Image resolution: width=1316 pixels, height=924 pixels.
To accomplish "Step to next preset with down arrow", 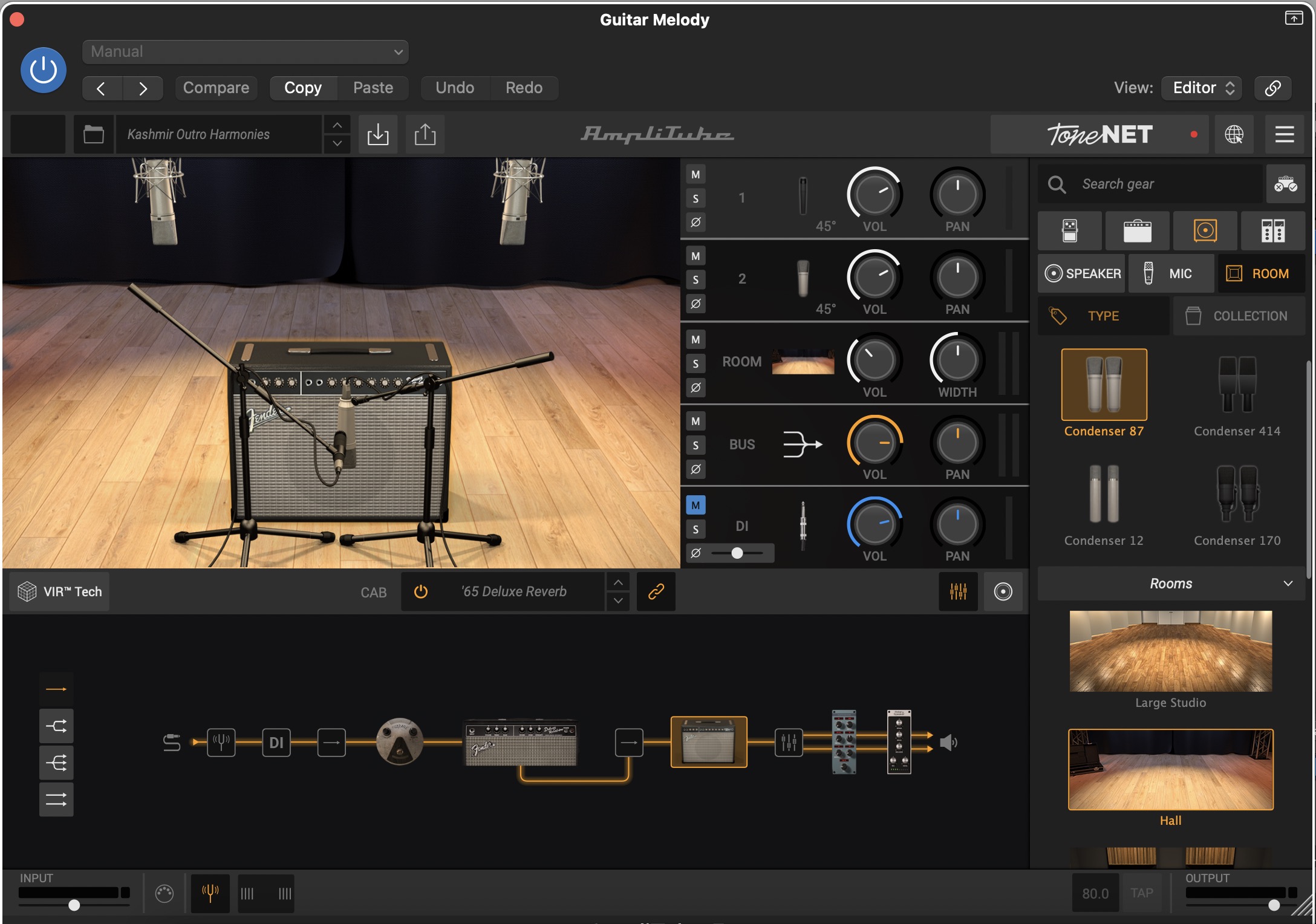I will [337, 143].
